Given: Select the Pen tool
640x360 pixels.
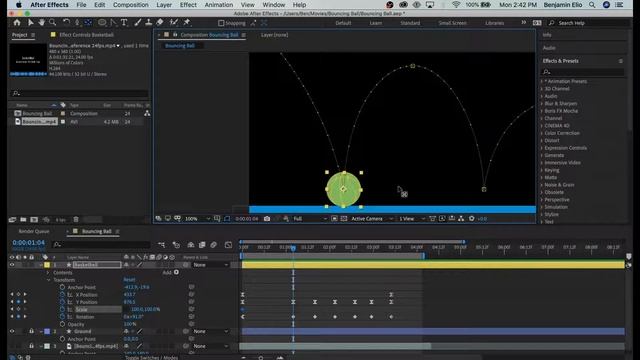Looking at the screenshot, I should click(113, 23).
